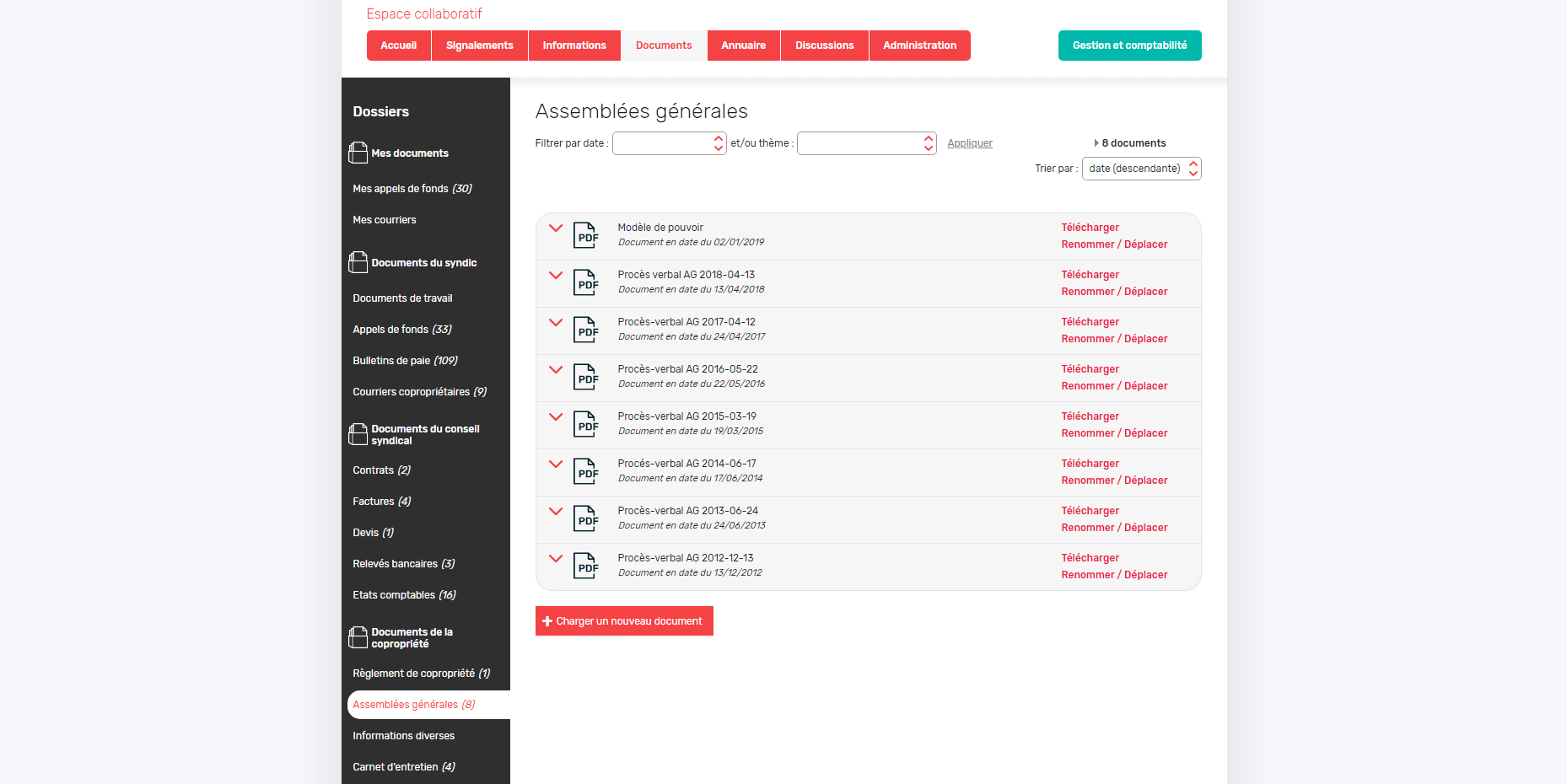The height and width of the screenshot is (784, 1567).
Task: Select the Documents tab
Action: point(664,46)
